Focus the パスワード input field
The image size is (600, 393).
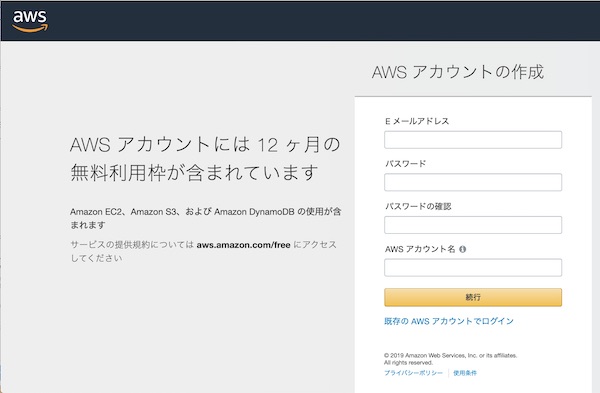coord(473,182)
